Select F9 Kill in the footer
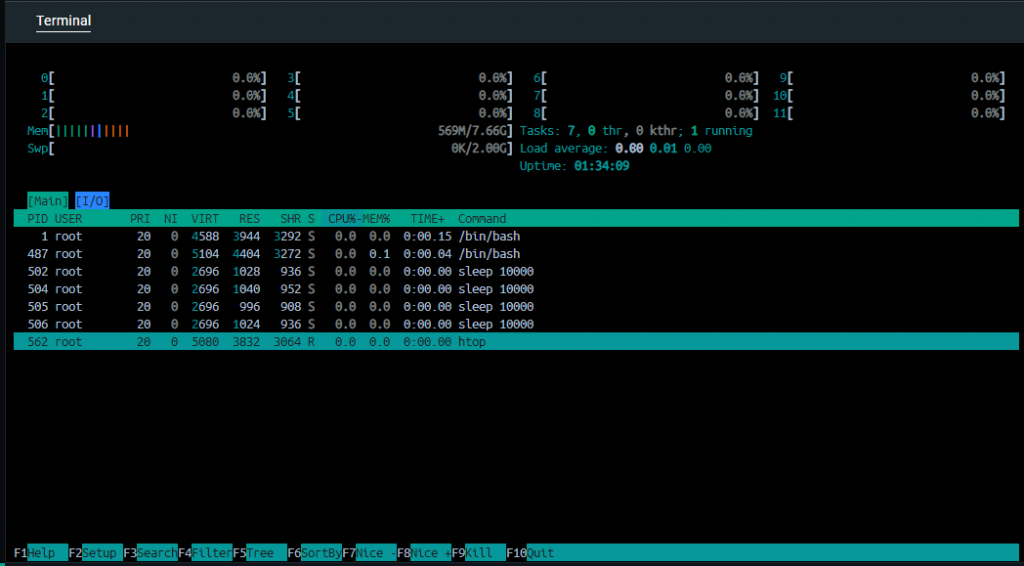This screenshot has height=566, width=1024. coord(479,553)
